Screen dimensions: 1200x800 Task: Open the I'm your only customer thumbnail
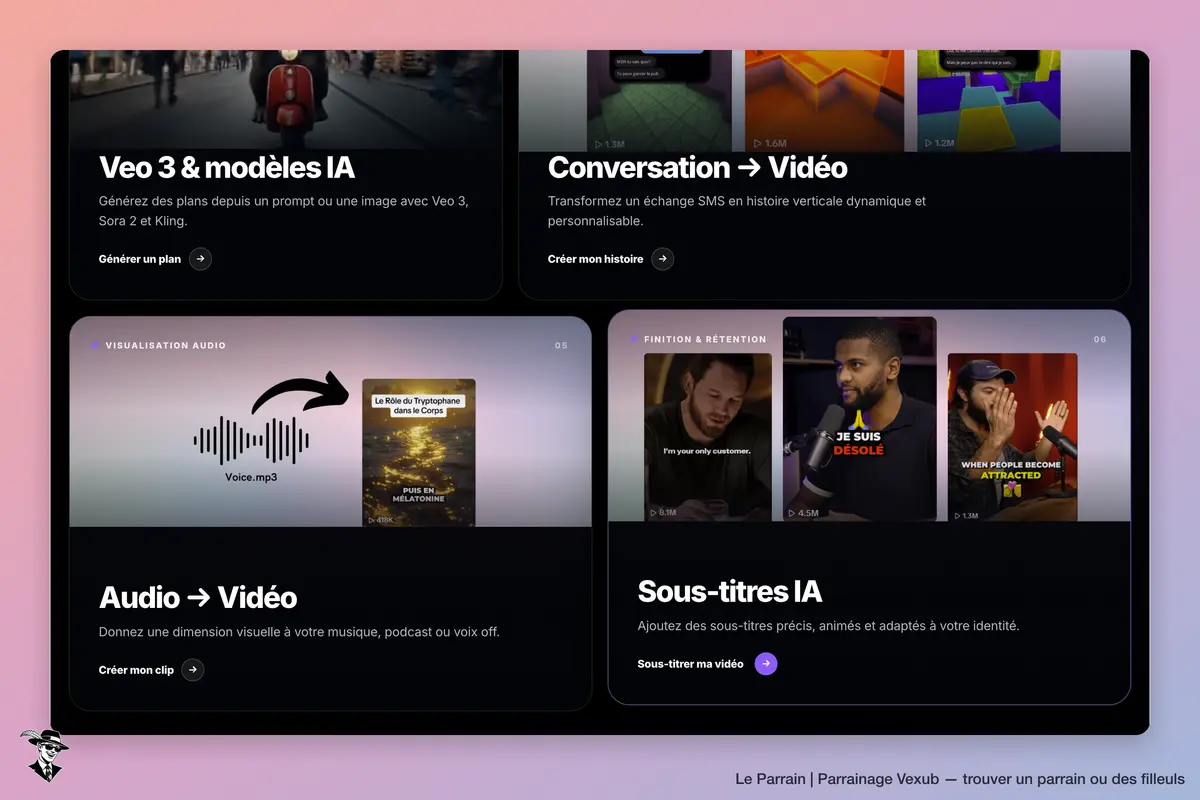708,437
